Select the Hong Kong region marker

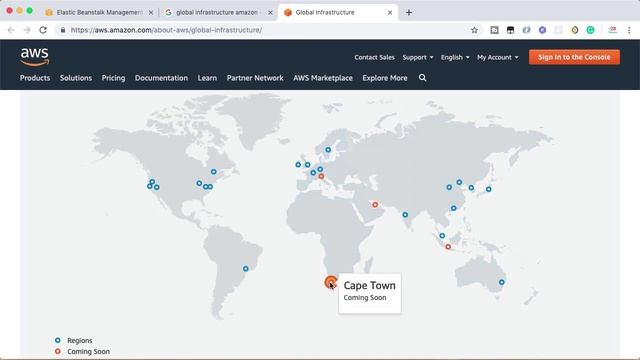(453, 208)
